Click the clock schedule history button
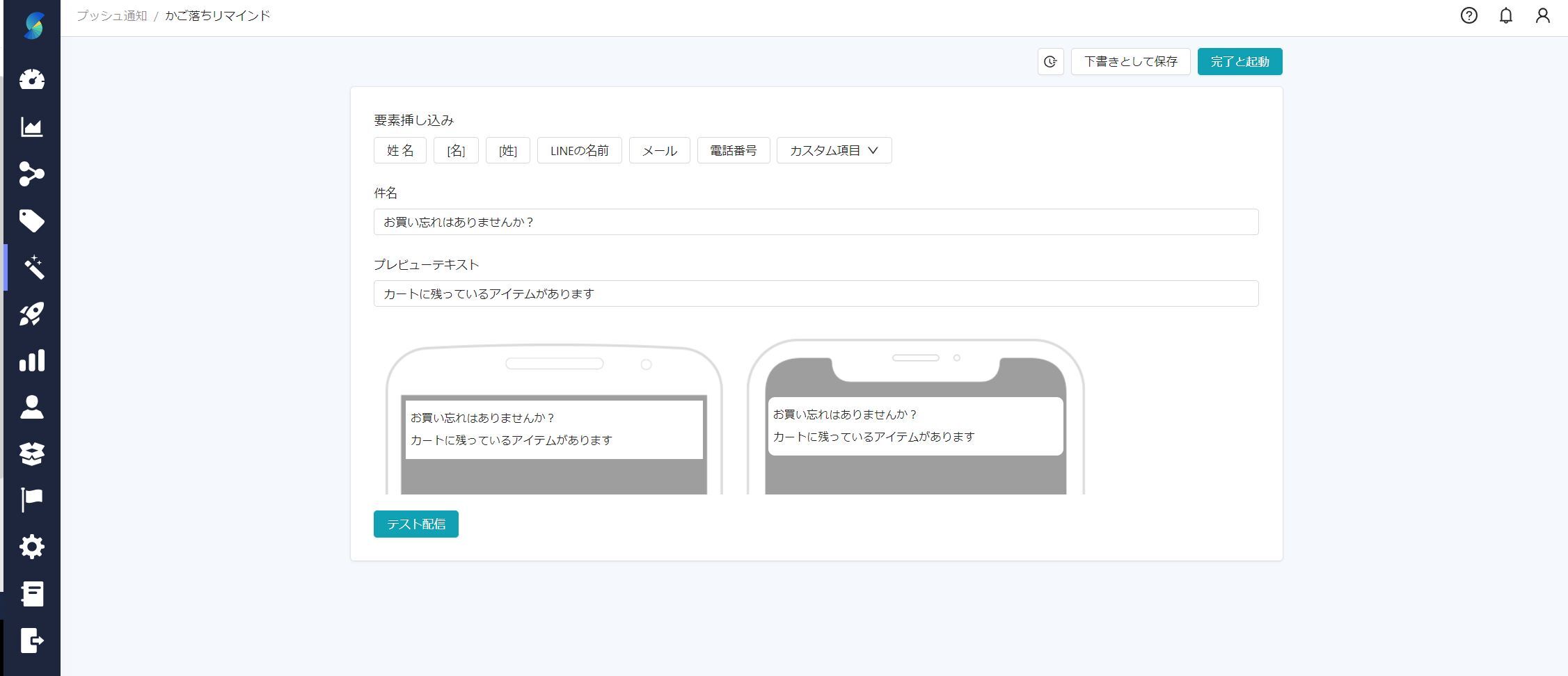Screen dimensions: 1568x676 tap(1050, 62)
